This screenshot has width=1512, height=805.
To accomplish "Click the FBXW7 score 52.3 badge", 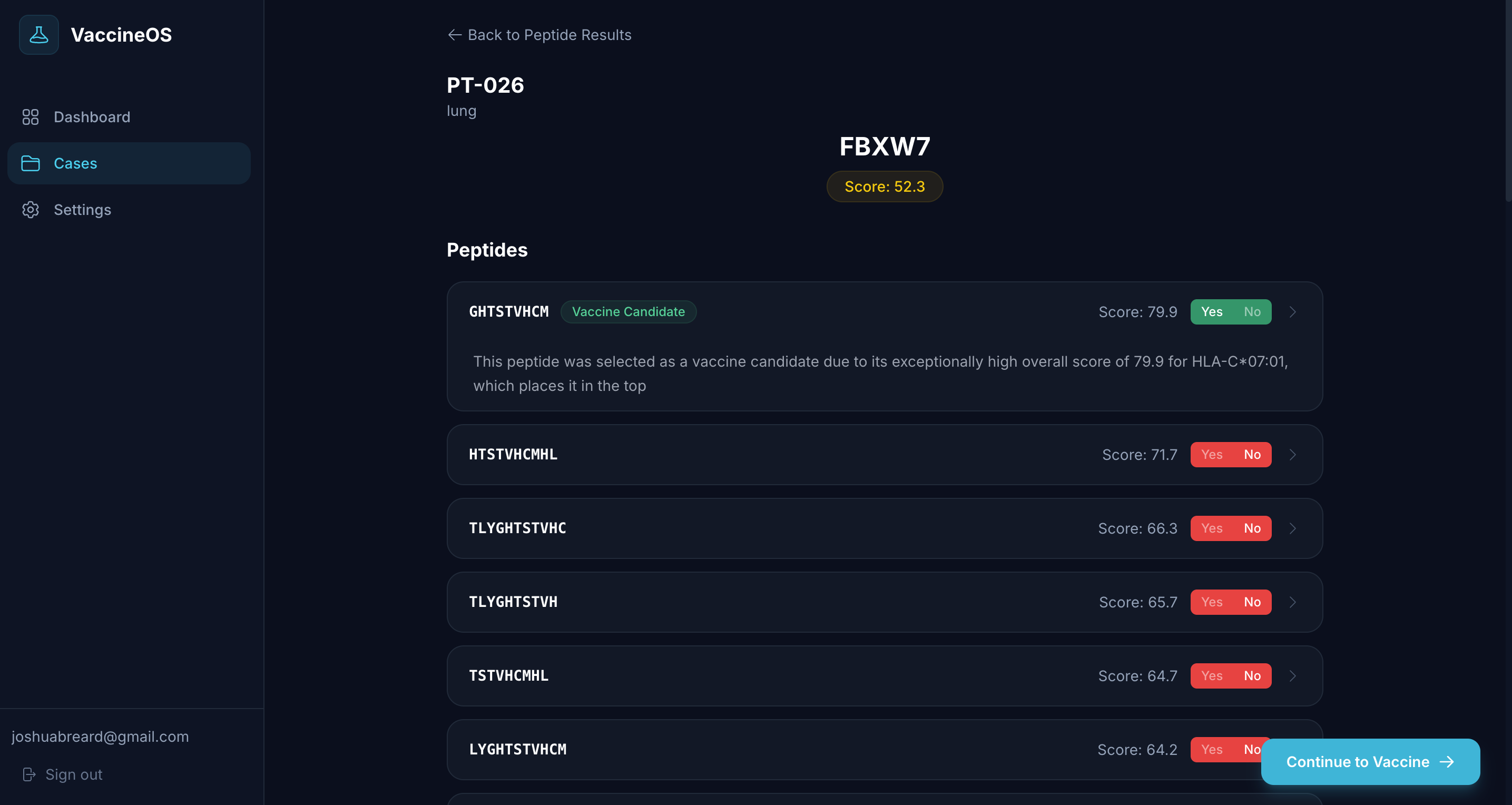I will (x=885, y=186).
